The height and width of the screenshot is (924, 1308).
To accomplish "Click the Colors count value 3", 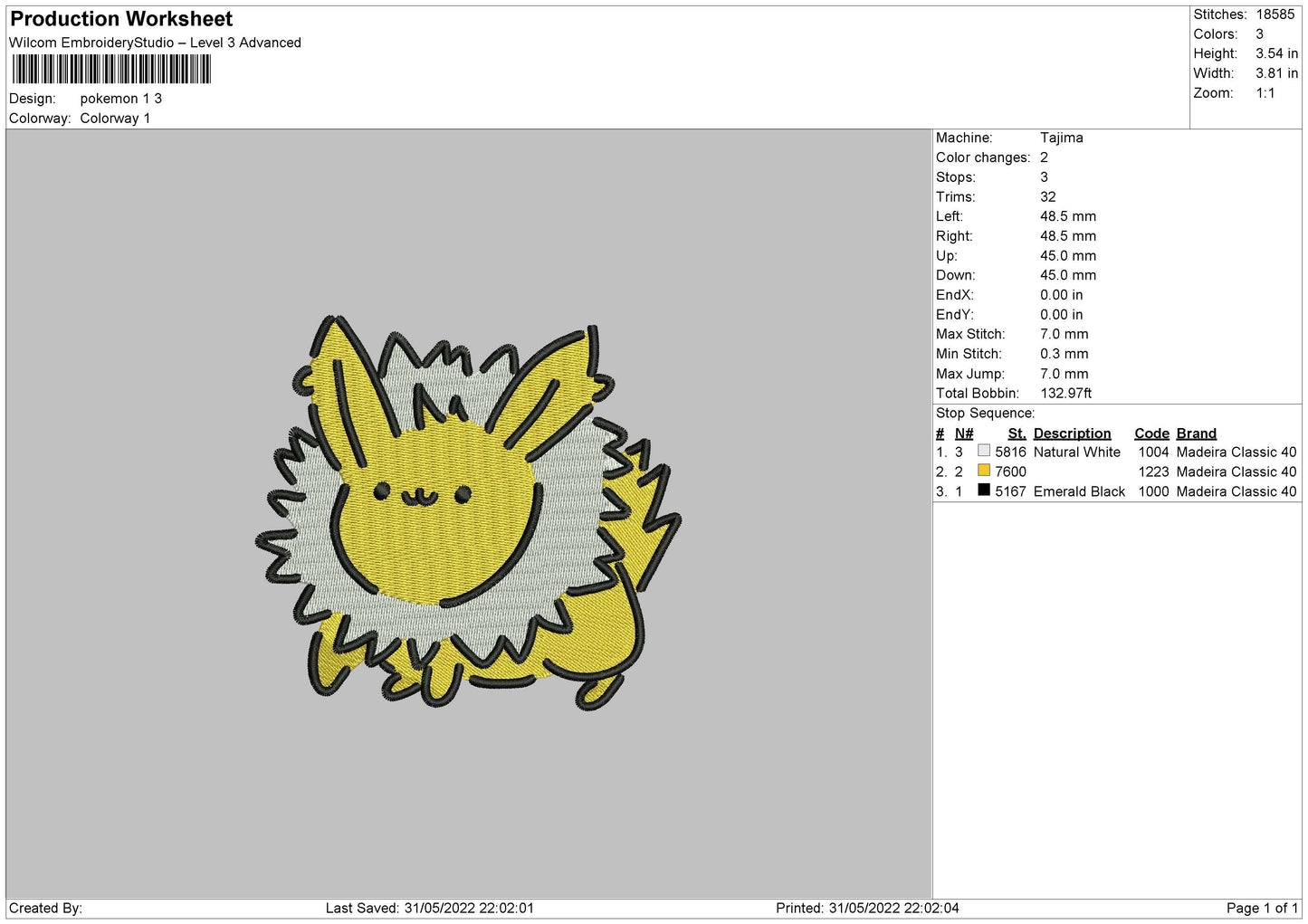I will 1259,34.
